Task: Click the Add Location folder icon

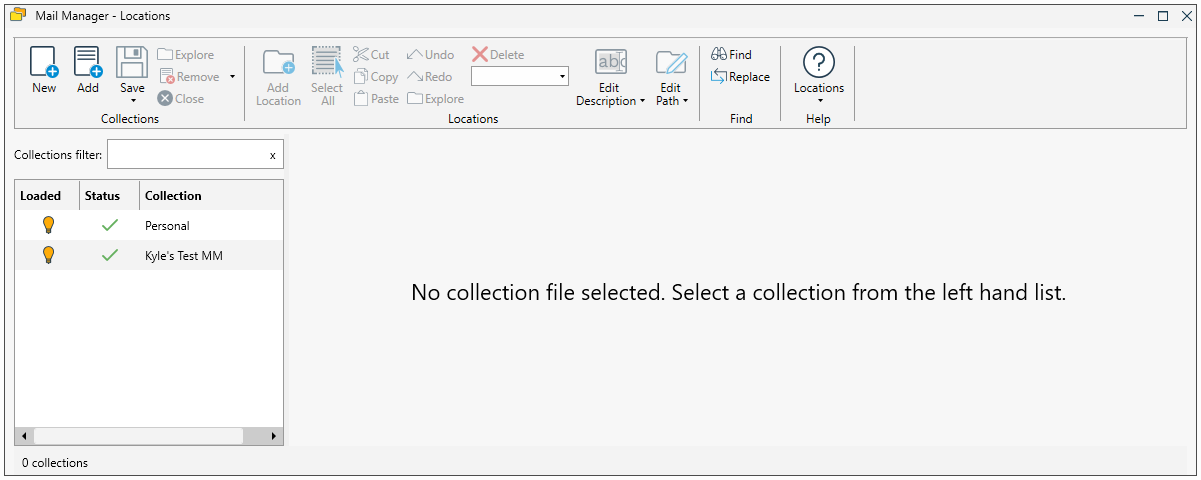Action: (x=278, y=62)
